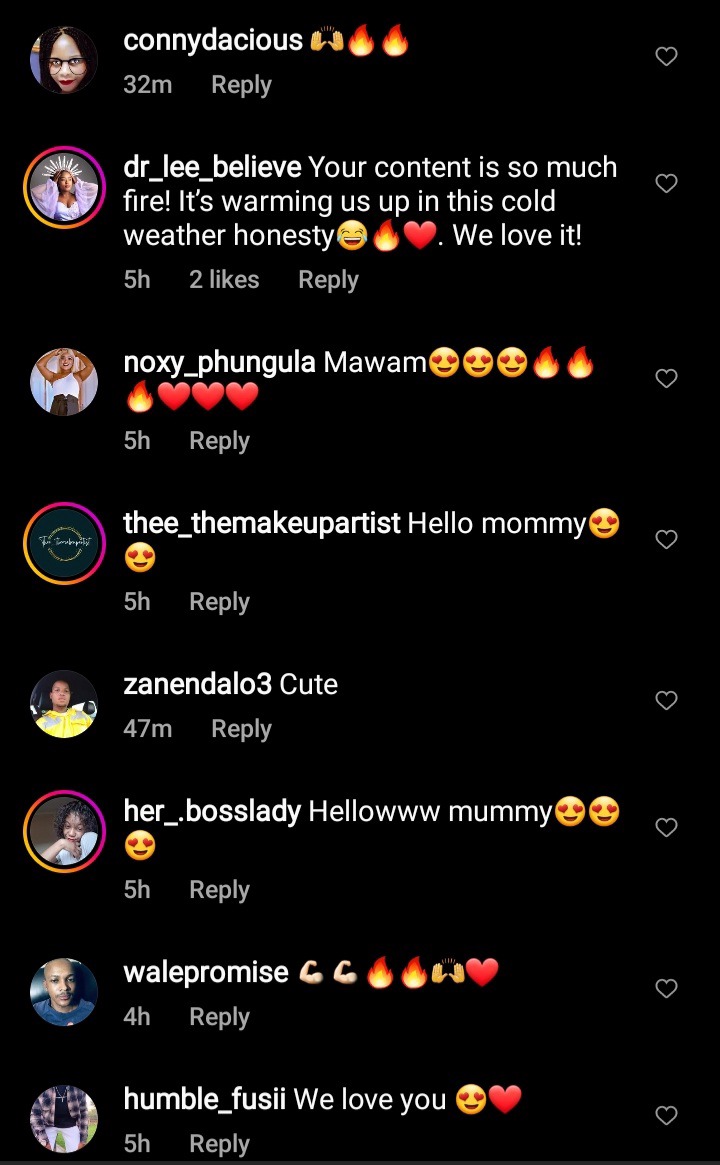Image resolution: width=720 pixels, height=1165 pixels.
Task: Tap heart next to zanendalo3 Cute comment
Action: pos(667,700)
